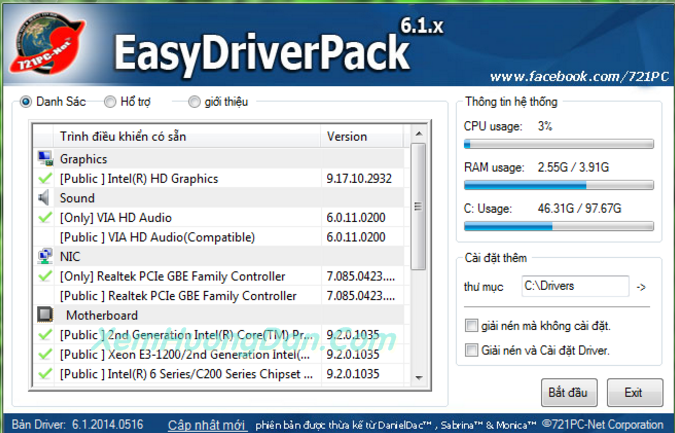Click the Graphics category monitor icon
Viewport: 675px width, 433px height.
[45, 159]
